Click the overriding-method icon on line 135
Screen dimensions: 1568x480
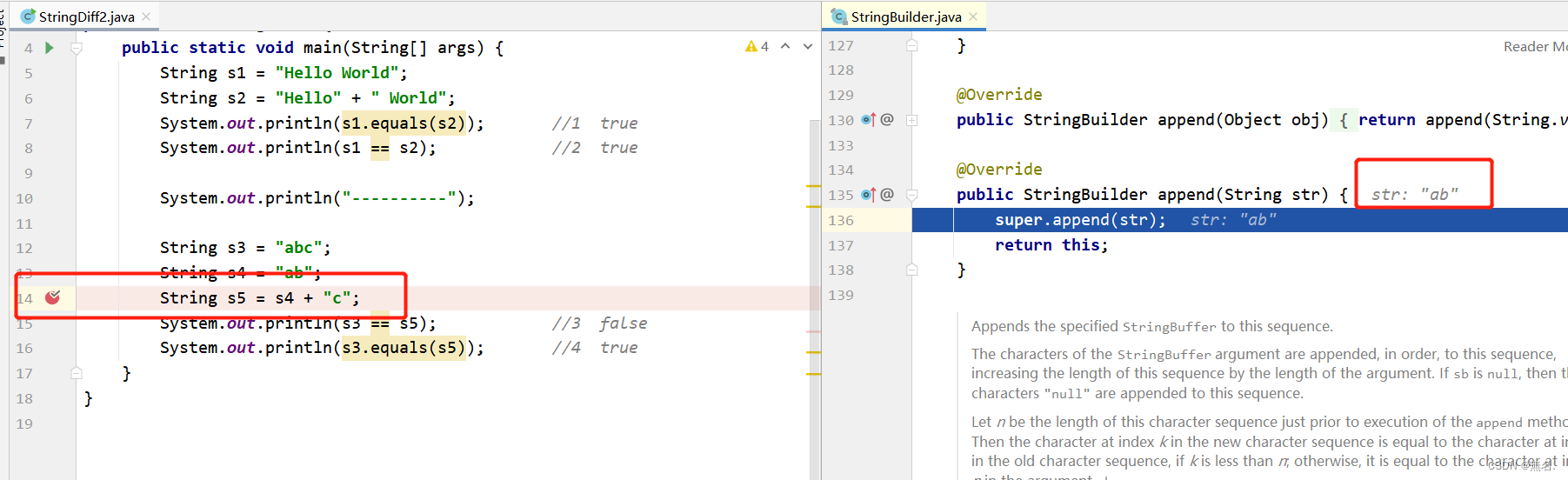(x=868, y=195)
